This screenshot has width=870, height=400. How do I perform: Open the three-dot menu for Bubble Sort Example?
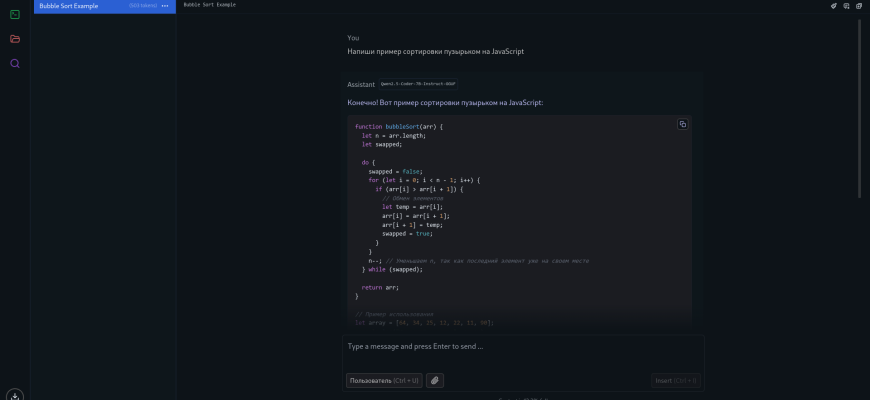click(166, 6)
